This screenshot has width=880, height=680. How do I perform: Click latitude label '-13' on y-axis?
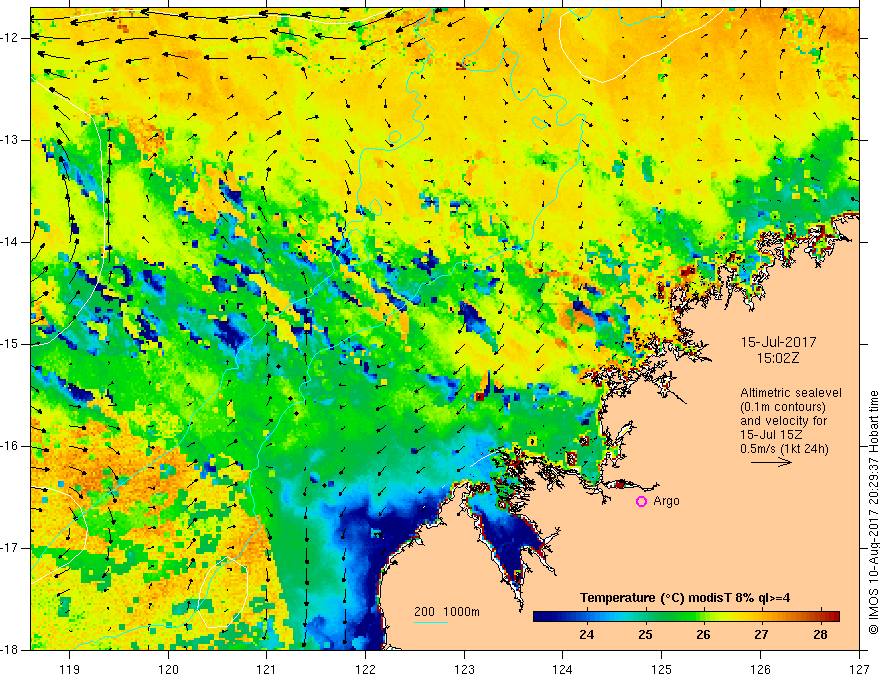coord(10,140)
